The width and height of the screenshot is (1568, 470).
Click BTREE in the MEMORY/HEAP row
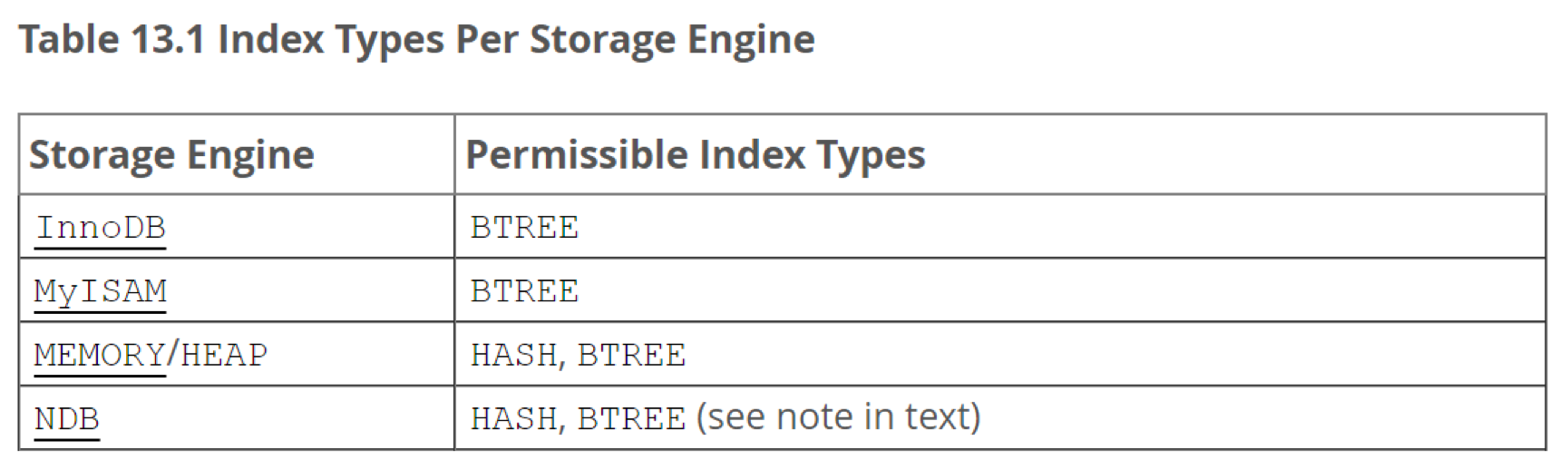[x=631, y=355]
